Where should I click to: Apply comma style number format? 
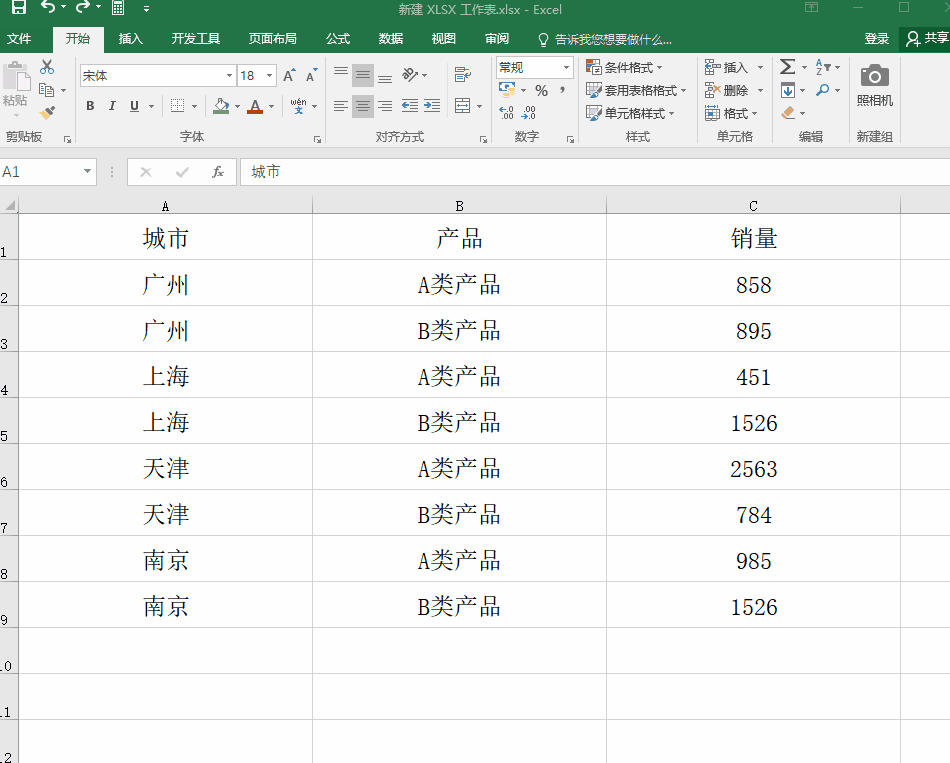(563, 90)
